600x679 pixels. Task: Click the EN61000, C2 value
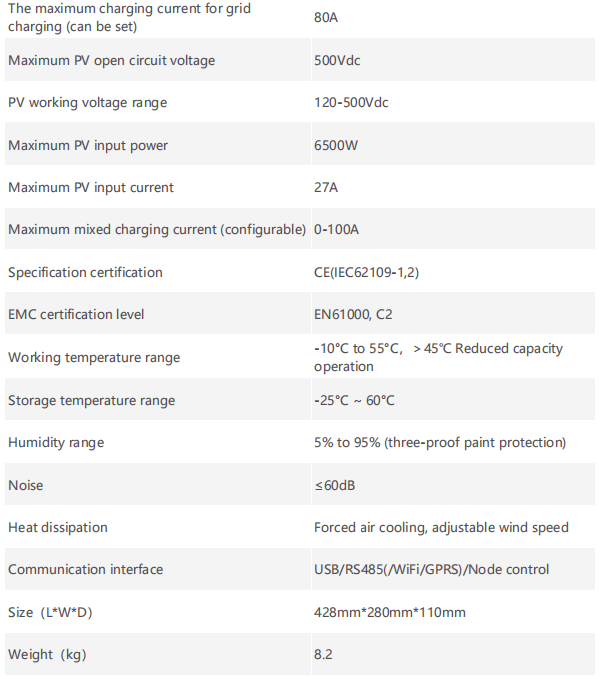click(x=353, y=315)
